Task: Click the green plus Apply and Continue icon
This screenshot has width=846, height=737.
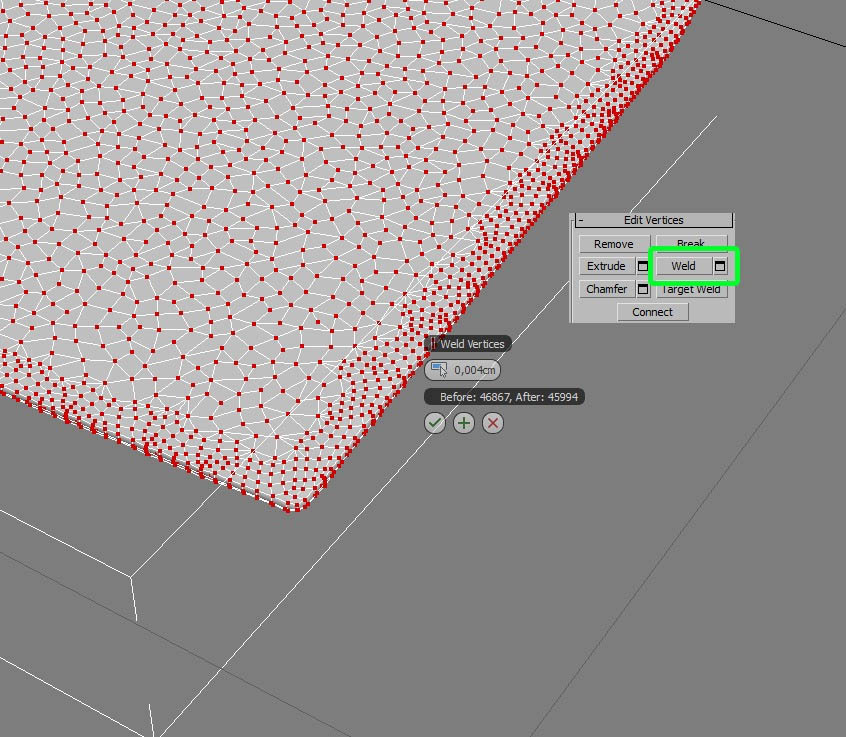Action: [x=464, y=423]
